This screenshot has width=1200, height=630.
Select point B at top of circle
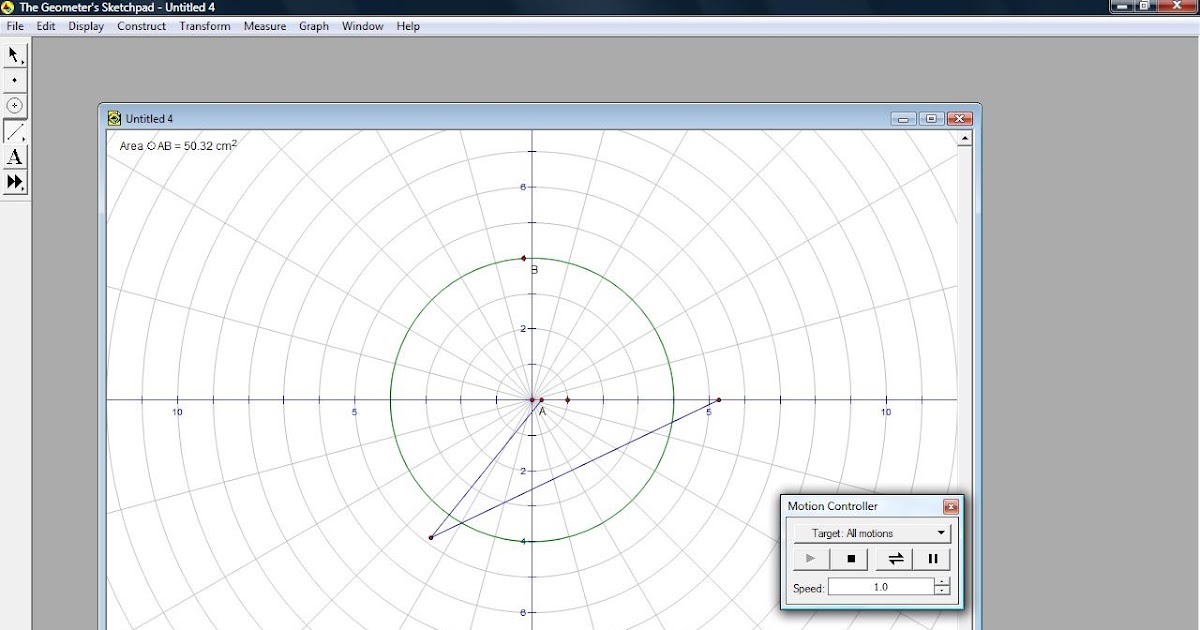[x=523, y=259]
